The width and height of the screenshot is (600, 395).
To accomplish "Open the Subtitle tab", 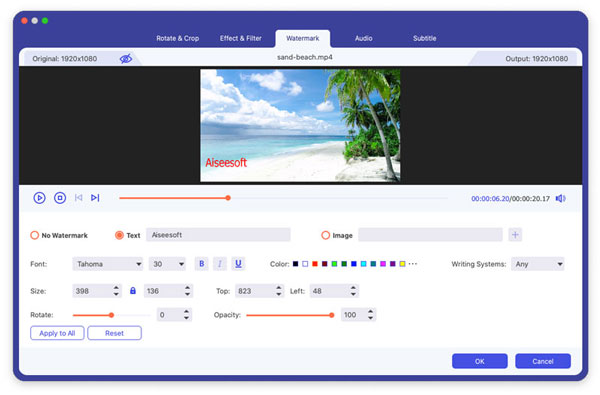I will (424, 38).
